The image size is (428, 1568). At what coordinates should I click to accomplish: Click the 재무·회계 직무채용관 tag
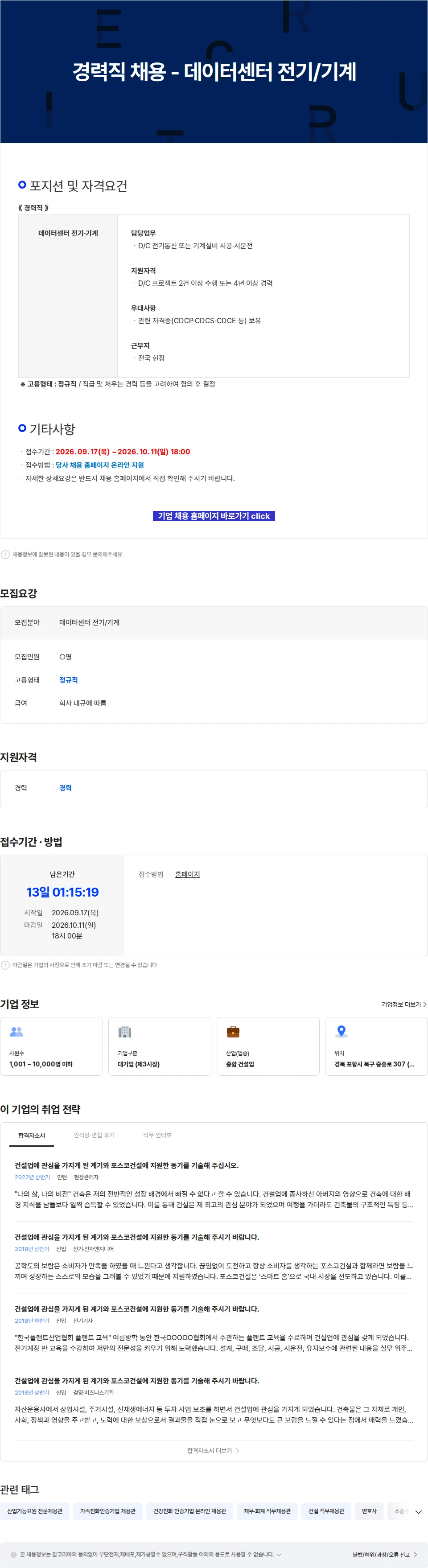[x=267, y=1511]
